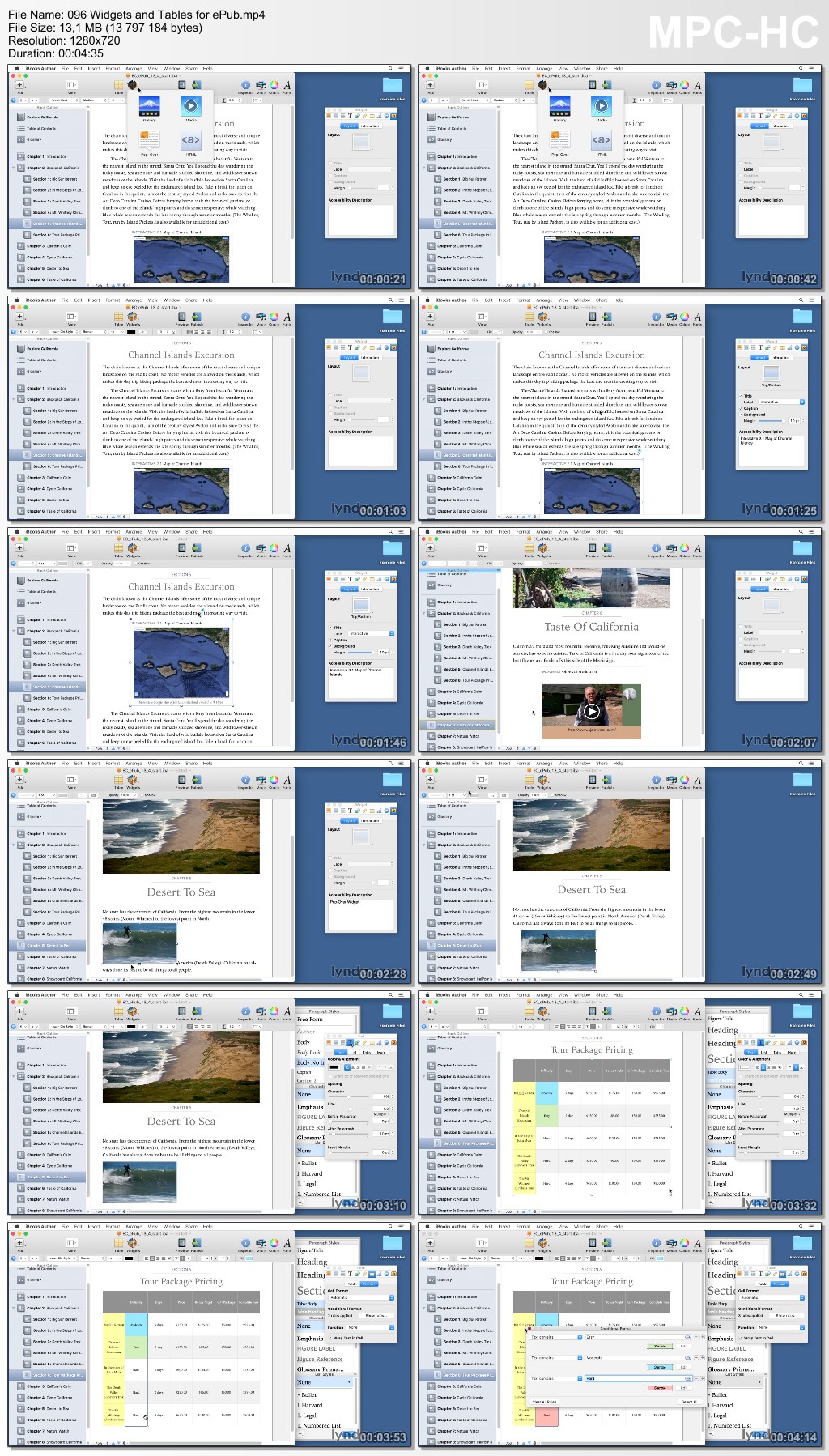Image resolution: width=829 pixels, height=1456 pixels.
Task: Apply the Harvard list style in the 00:03:32 frame
Action: click(x=721, y=1173)
